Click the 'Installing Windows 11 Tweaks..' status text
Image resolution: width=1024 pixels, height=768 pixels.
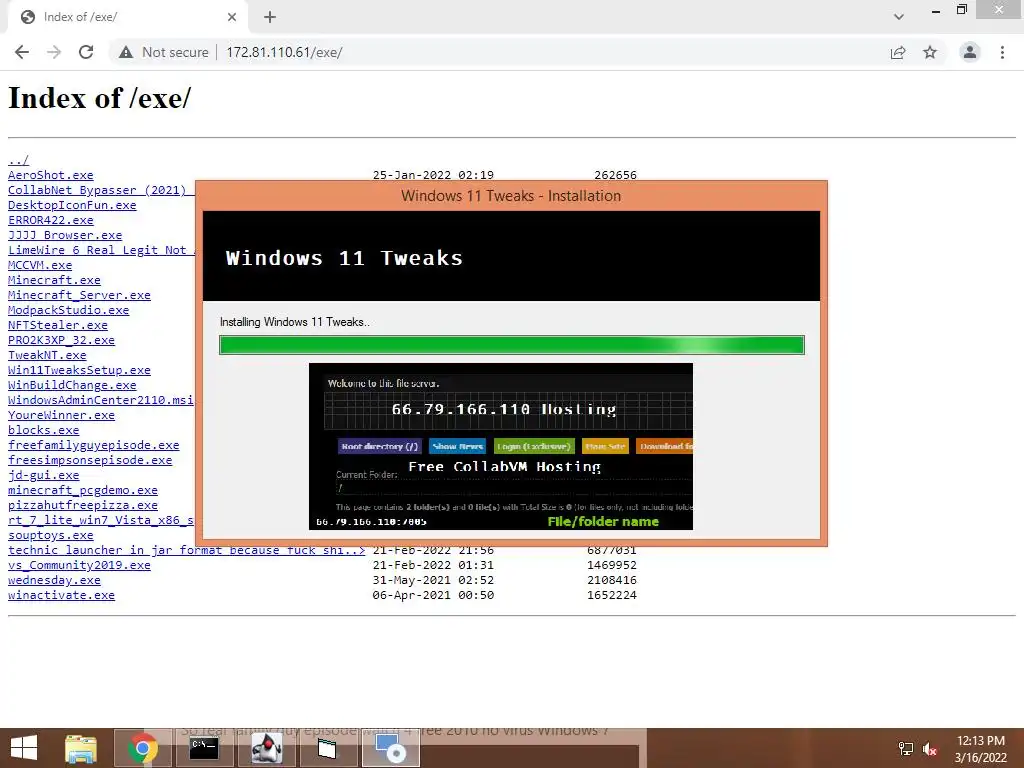tap(295, 322)
